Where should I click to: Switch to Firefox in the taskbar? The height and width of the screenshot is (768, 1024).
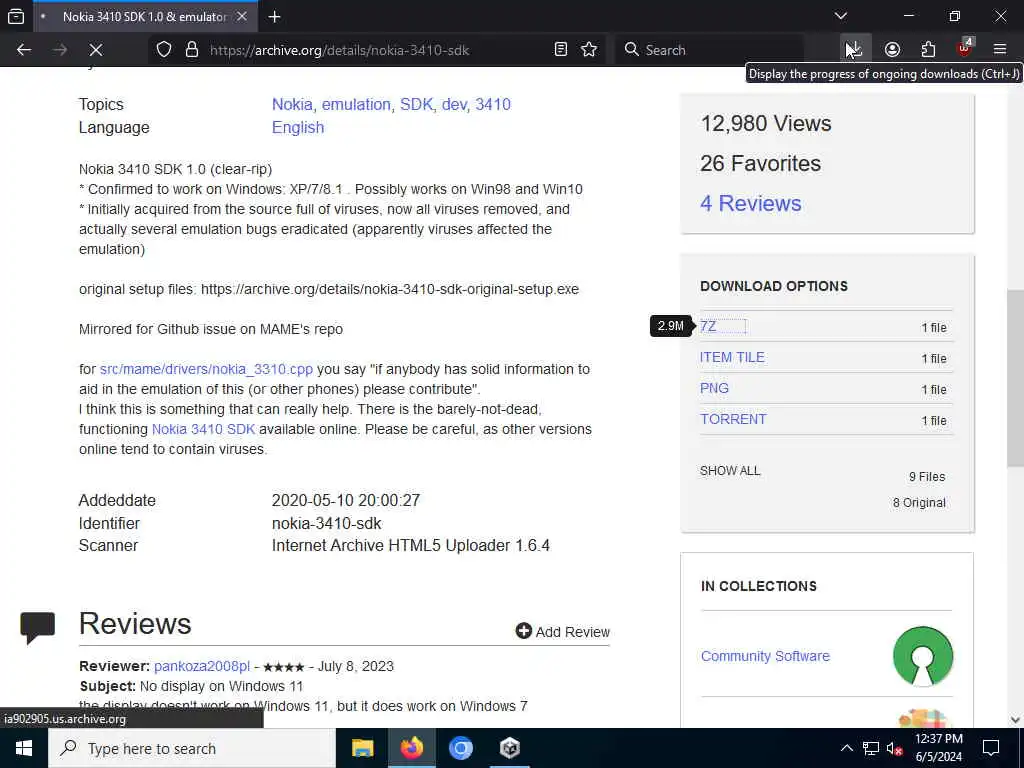[411, 748]
